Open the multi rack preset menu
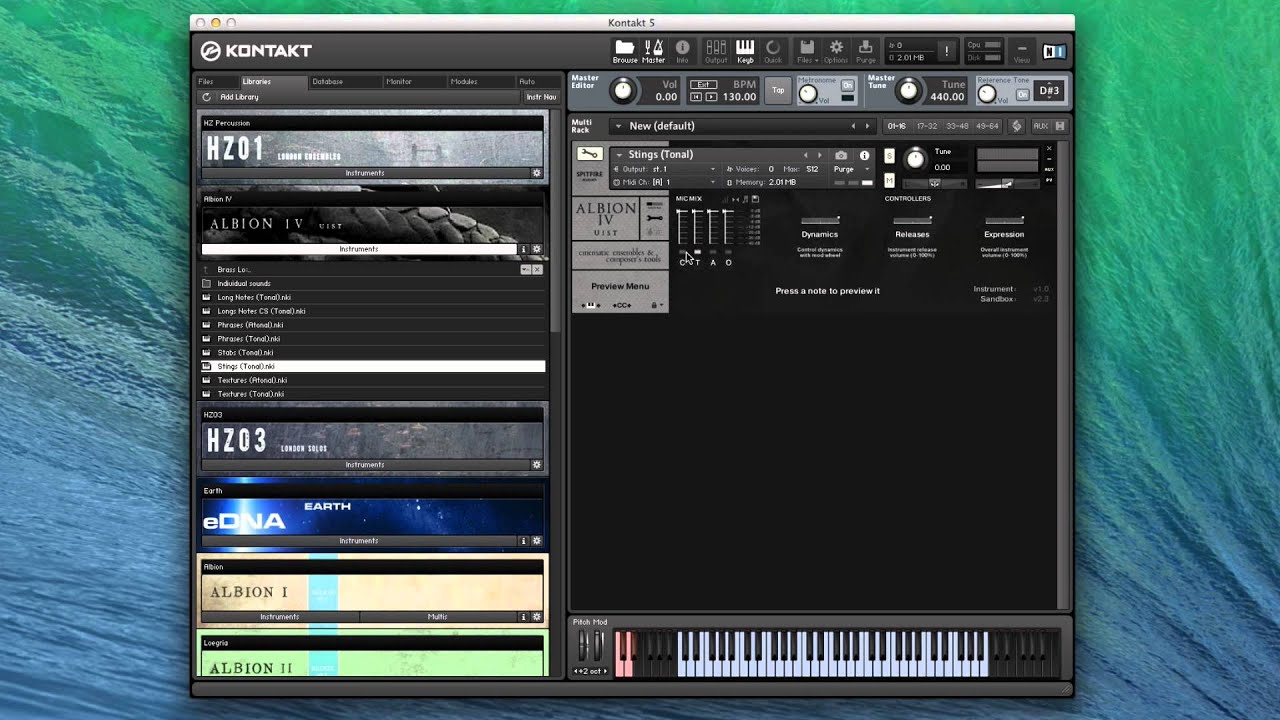1280x720 pixels. 618,126
